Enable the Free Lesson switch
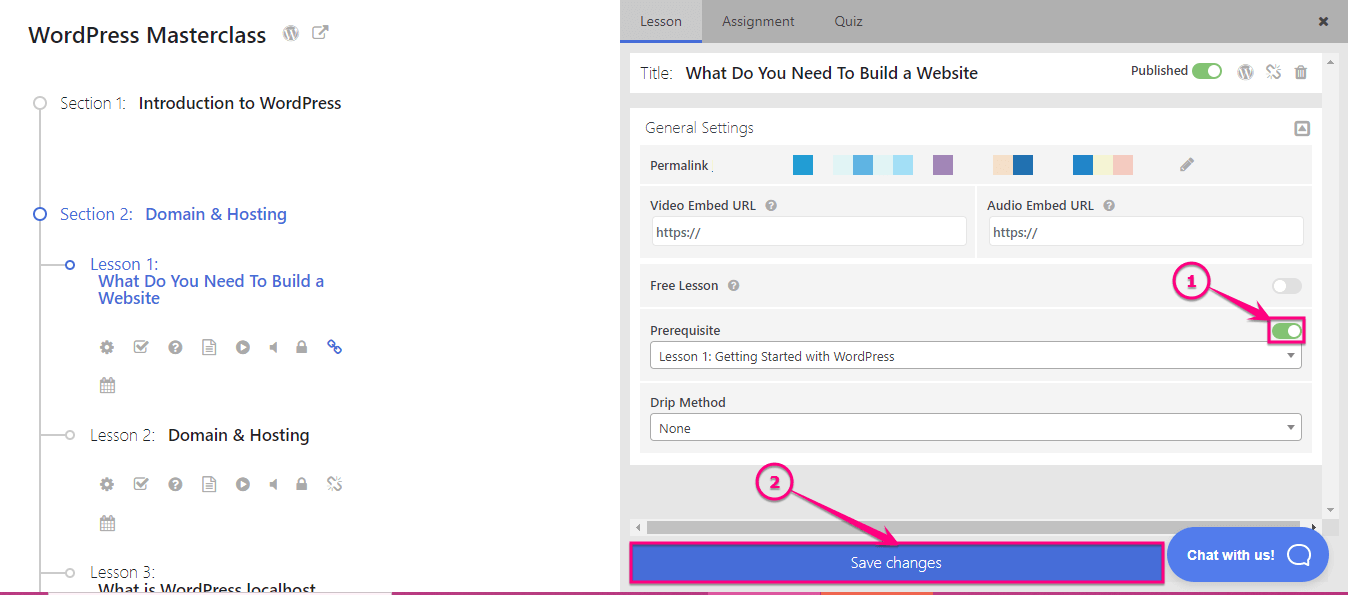The width and height of the screenshot is (1348, 595). [x=1287, y=286]
